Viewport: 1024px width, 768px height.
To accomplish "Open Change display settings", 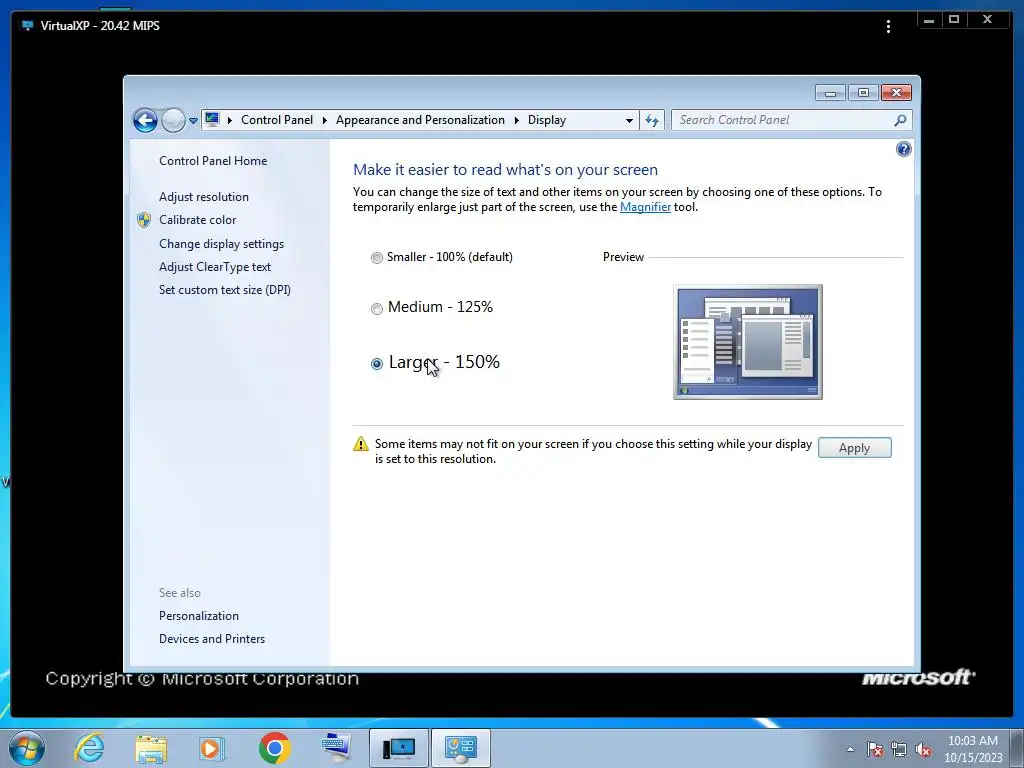I will [221, 244].
